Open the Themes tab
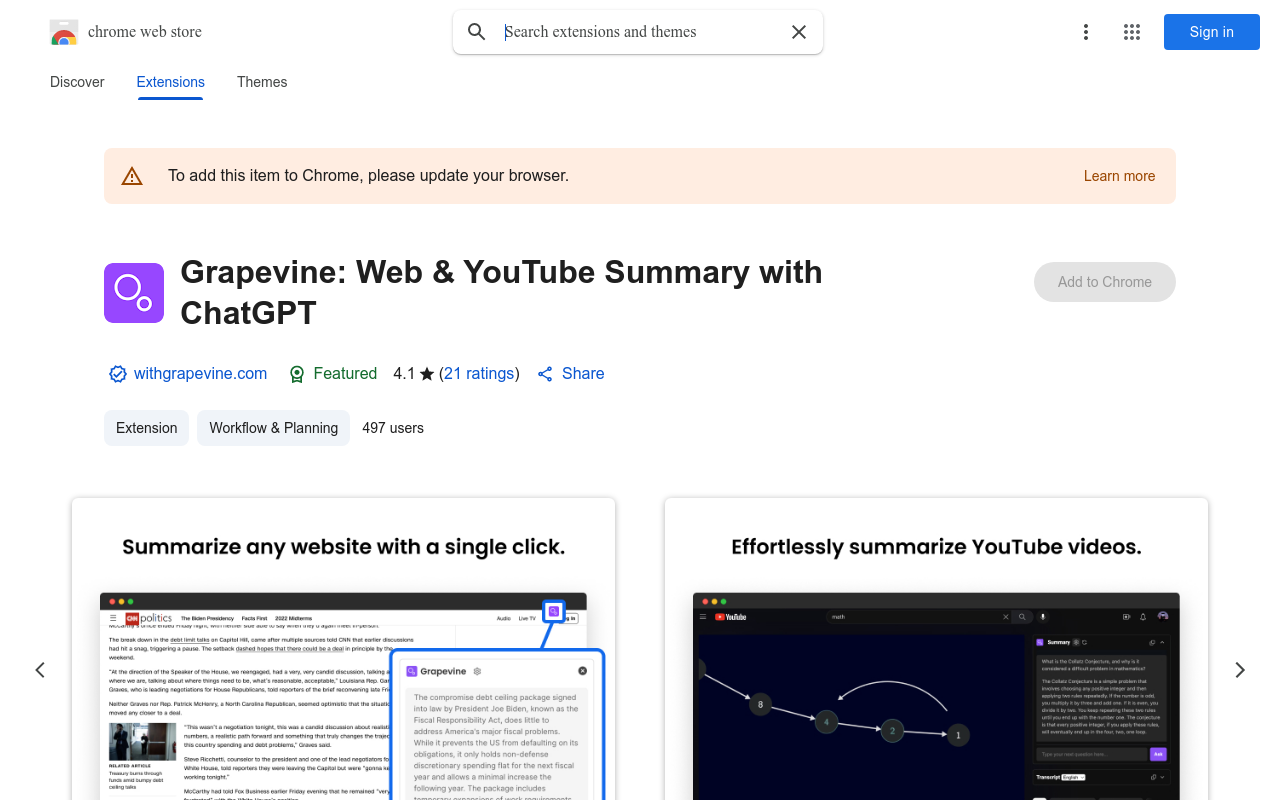Viewport: 1280px width, 800px height. 262,82
